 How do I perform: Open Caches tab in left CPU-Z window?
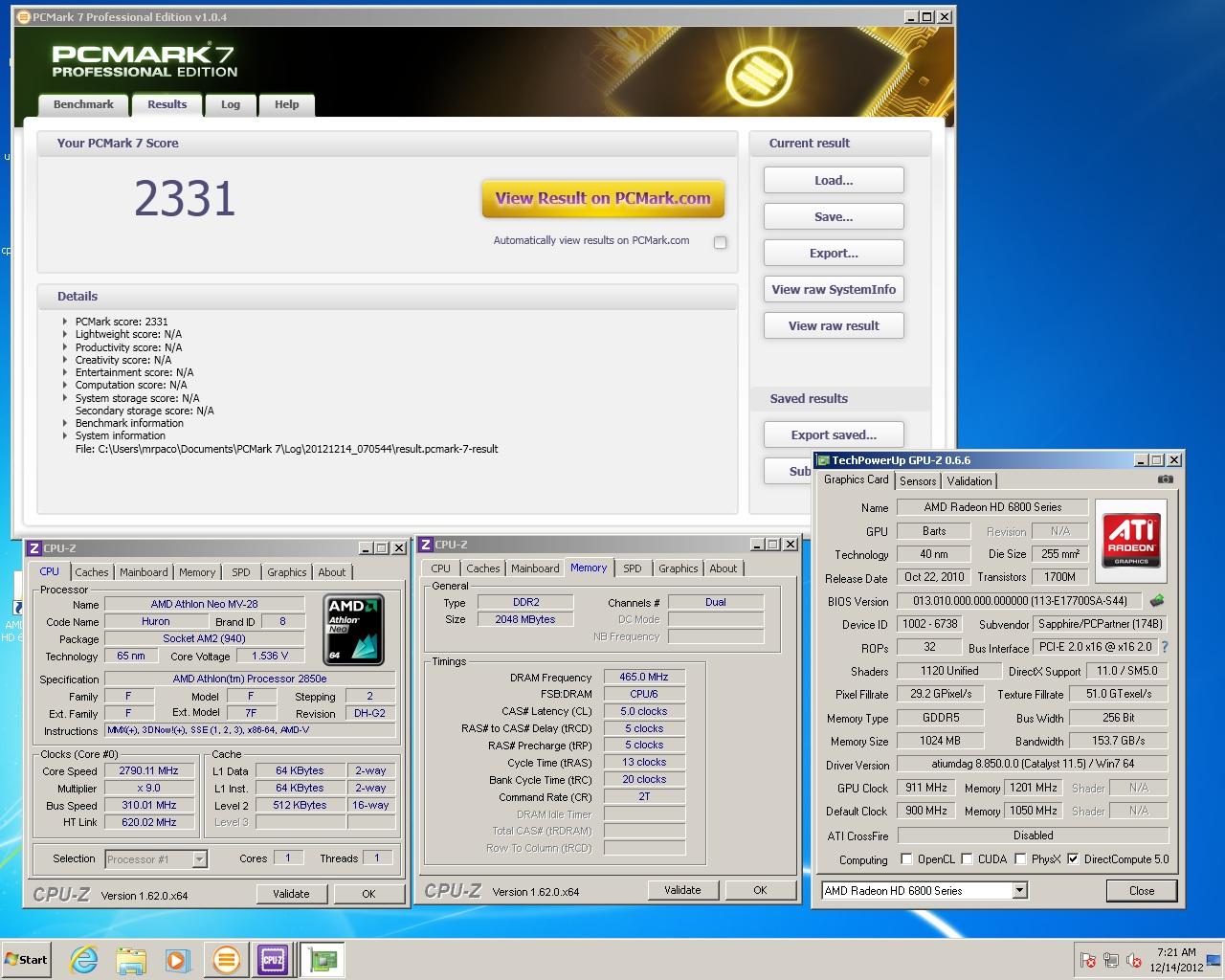tap(92, 572)
